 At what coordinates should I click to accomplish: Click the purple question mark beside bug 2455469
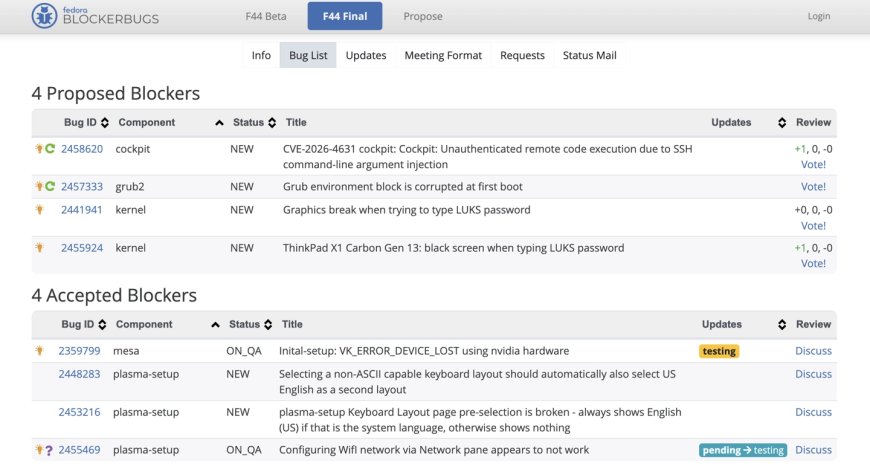point(49,451)
